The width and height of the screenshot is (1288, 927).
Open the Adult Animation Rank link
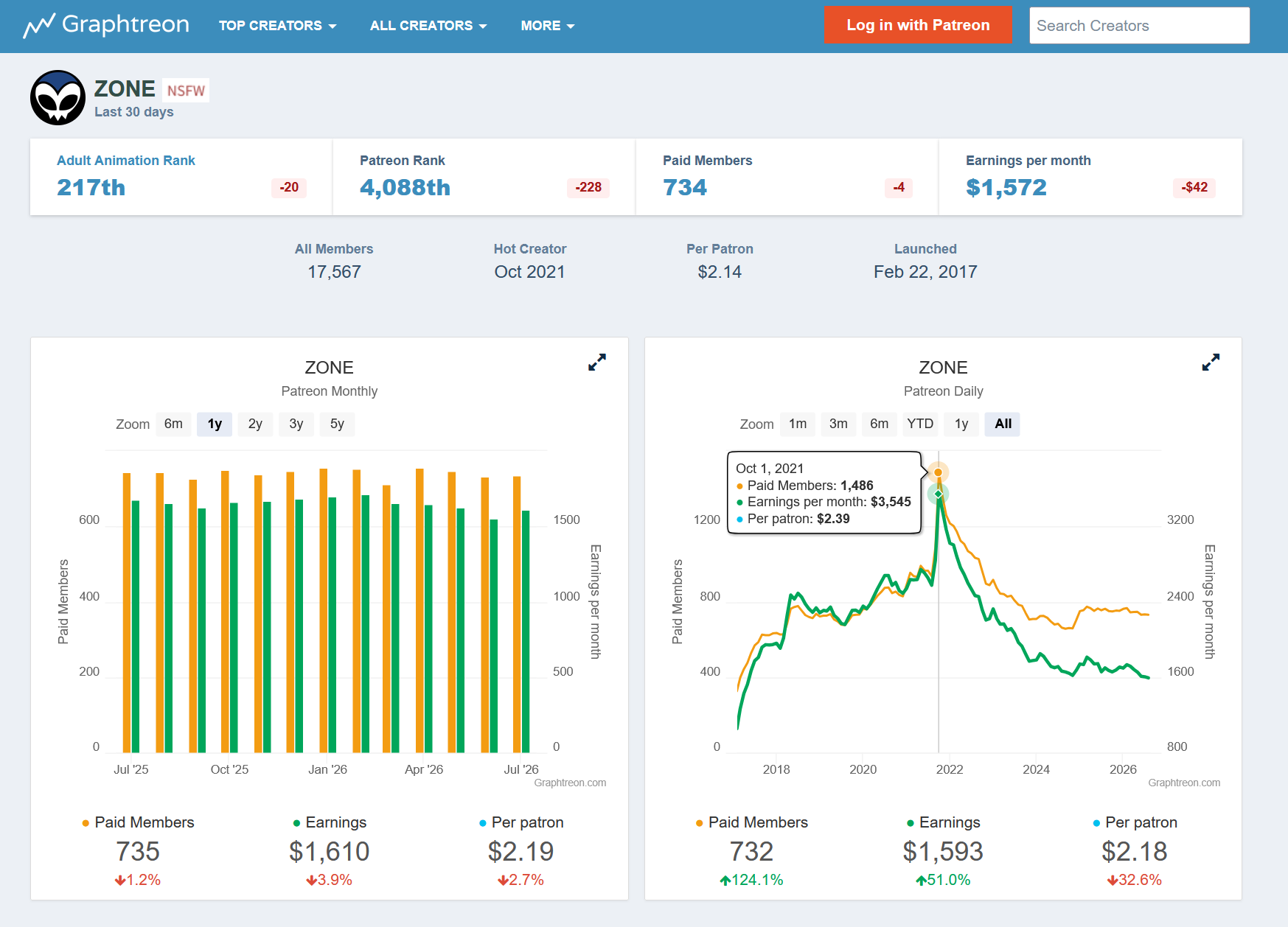point(126,161)
